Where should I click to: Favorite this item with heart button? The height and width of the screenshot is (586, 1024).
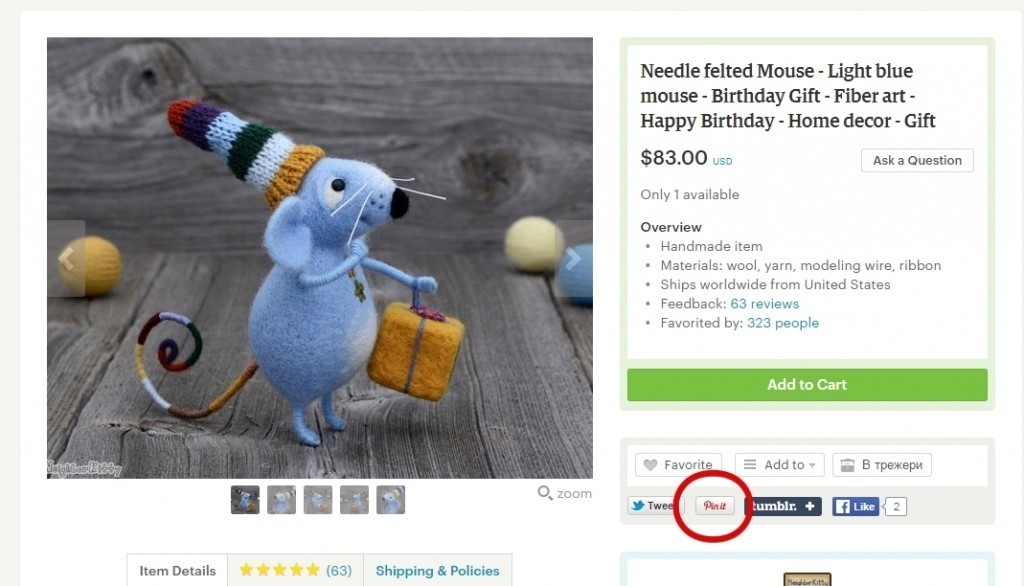[x=678, y=464]
